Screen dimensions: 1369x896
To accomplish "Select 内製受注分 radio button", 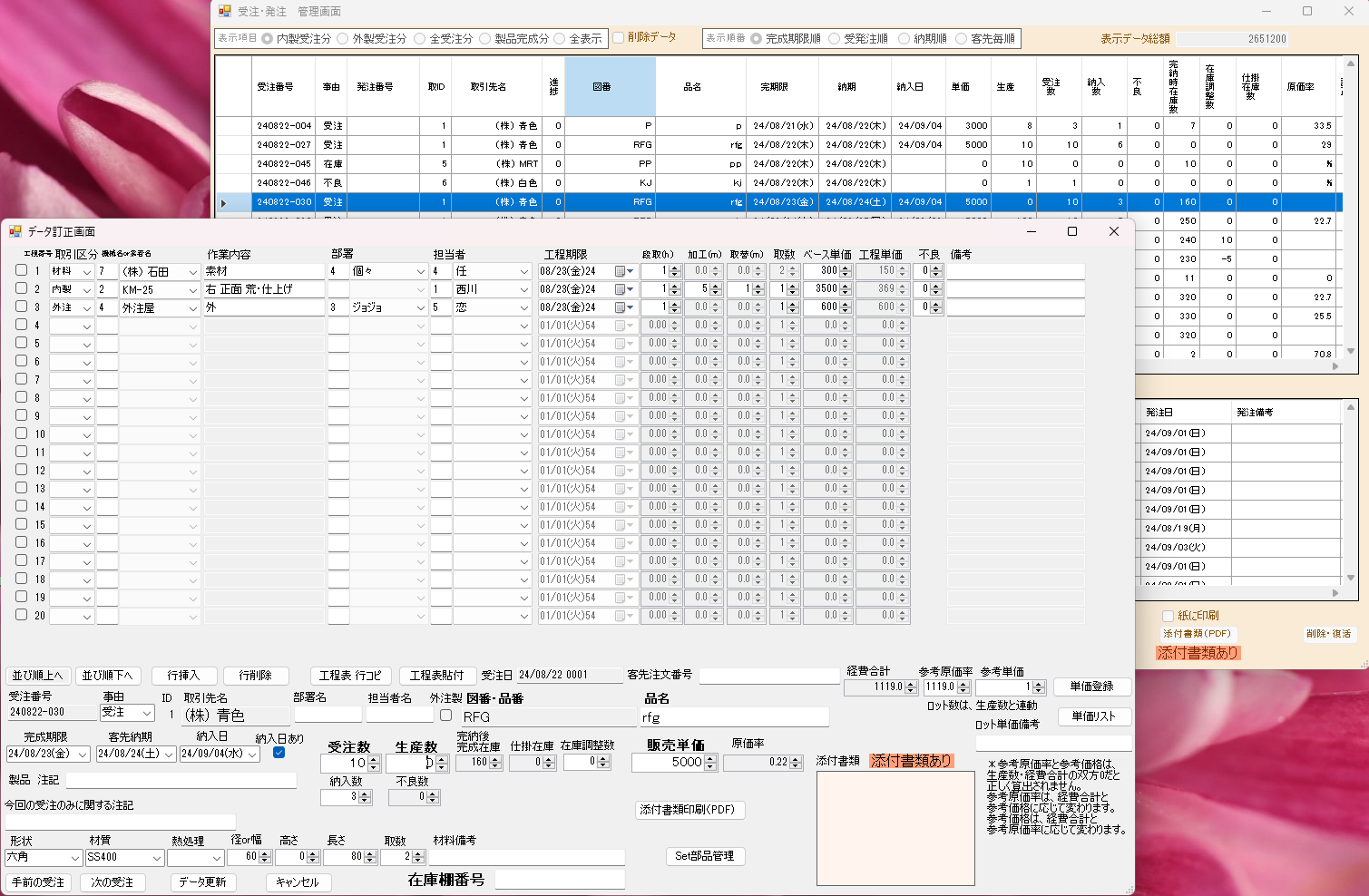I will (x=267, y=39).
